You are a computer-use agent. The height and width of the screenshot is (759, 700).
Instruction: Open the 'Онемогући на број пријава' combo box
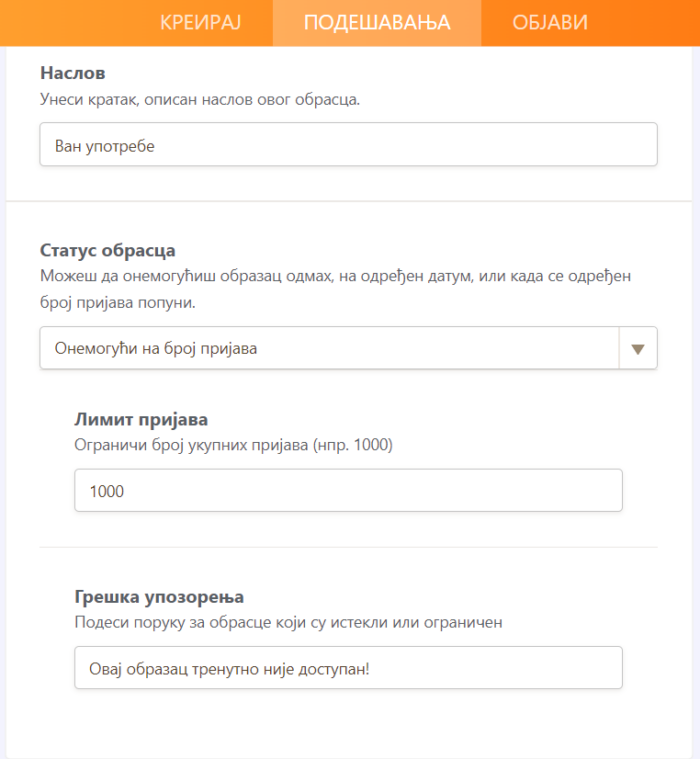pyautogui.click(x=330, y=349)
